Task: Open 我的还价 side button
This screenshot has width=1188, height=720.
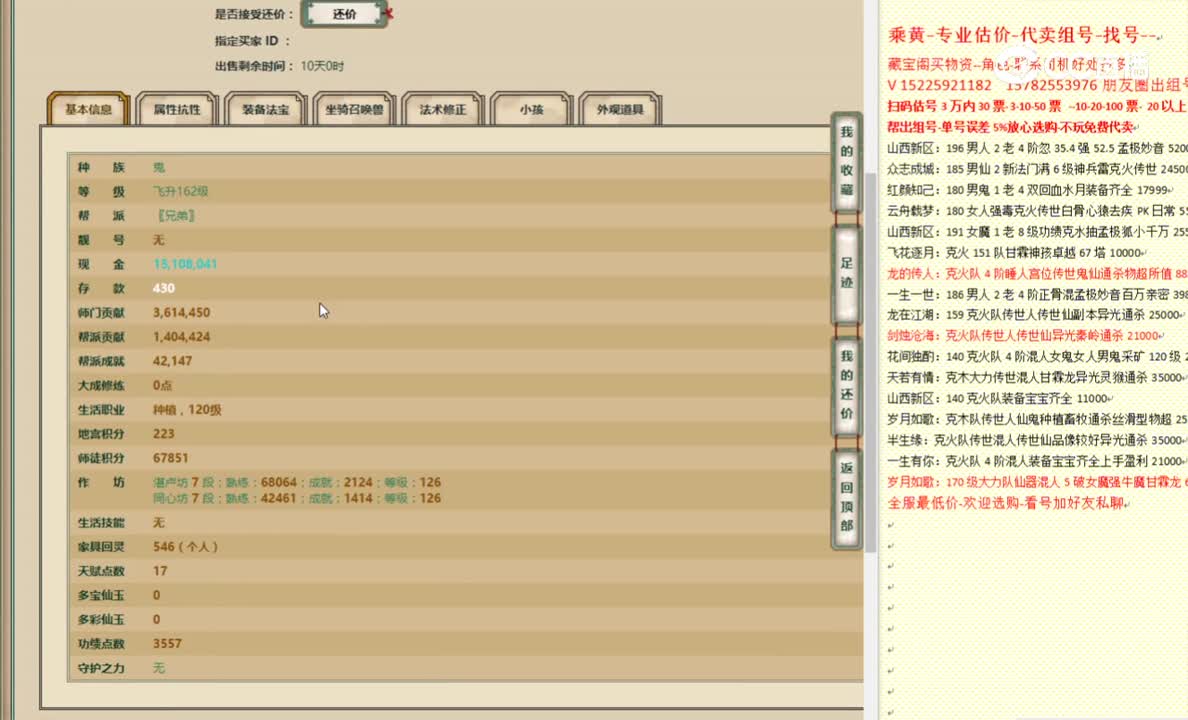Action: click(846, 385)
